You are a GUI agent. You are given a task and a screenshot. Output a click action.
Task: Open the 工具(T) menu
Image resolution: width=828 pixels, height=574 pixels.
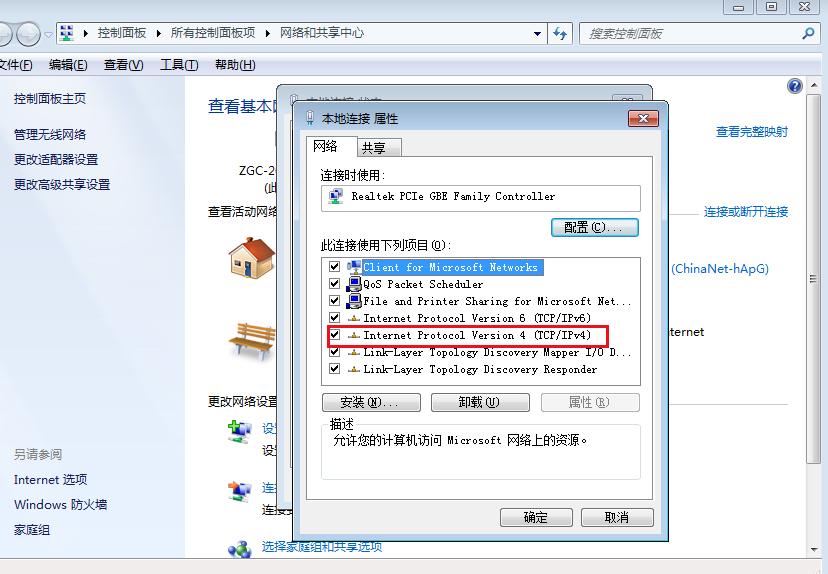[179, 65]
